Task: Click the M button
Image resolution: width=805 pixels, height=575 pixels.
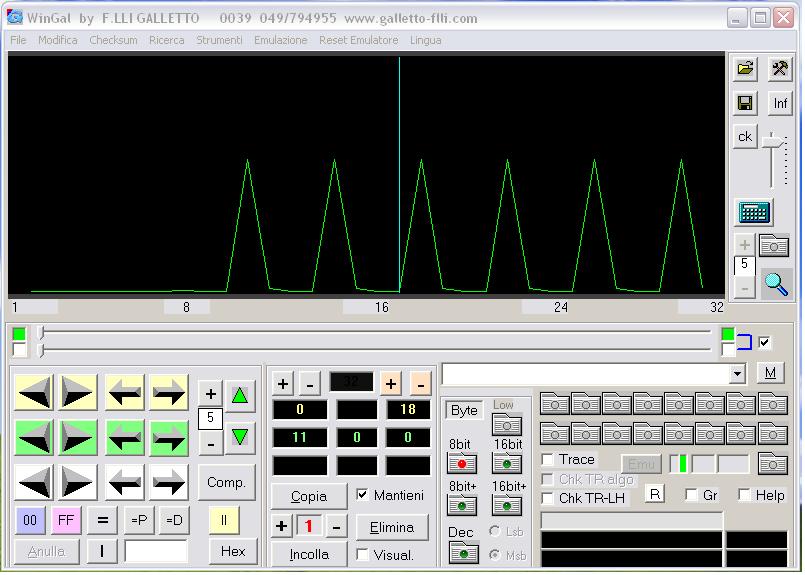Action: pyautogui.click(x=770, y=373)
